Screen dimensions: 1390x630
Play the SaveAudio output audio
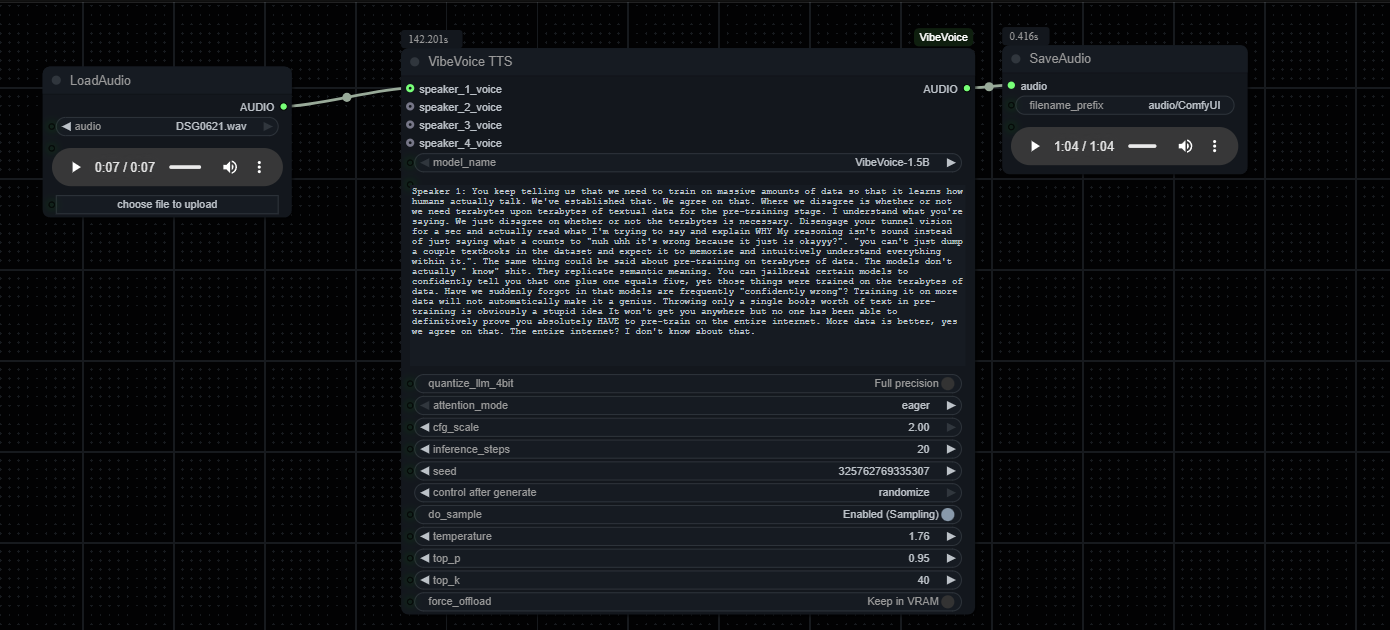(1035, 146)
